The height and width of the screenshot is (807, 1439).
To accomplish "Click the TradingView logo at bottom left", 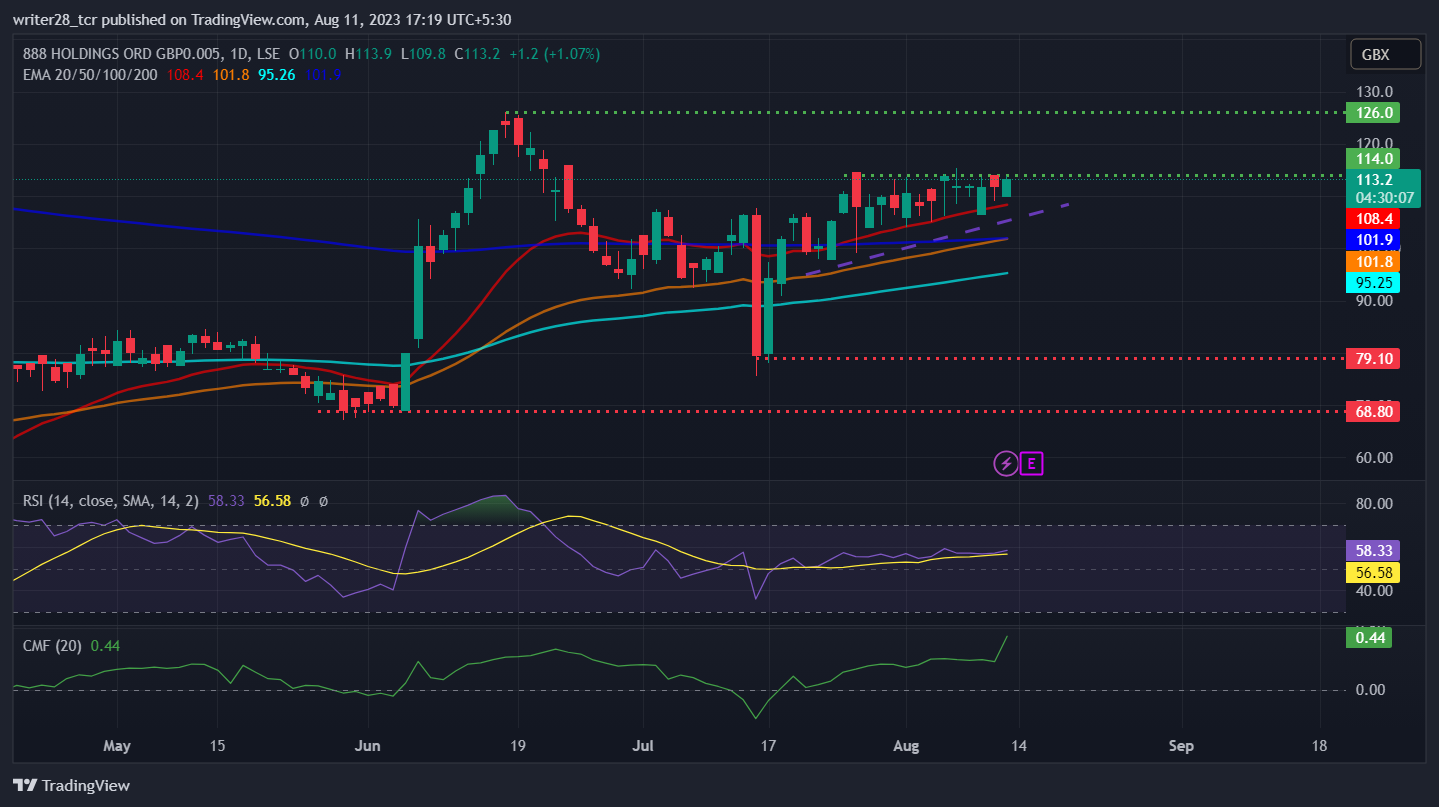I will [x=71, y=785].
